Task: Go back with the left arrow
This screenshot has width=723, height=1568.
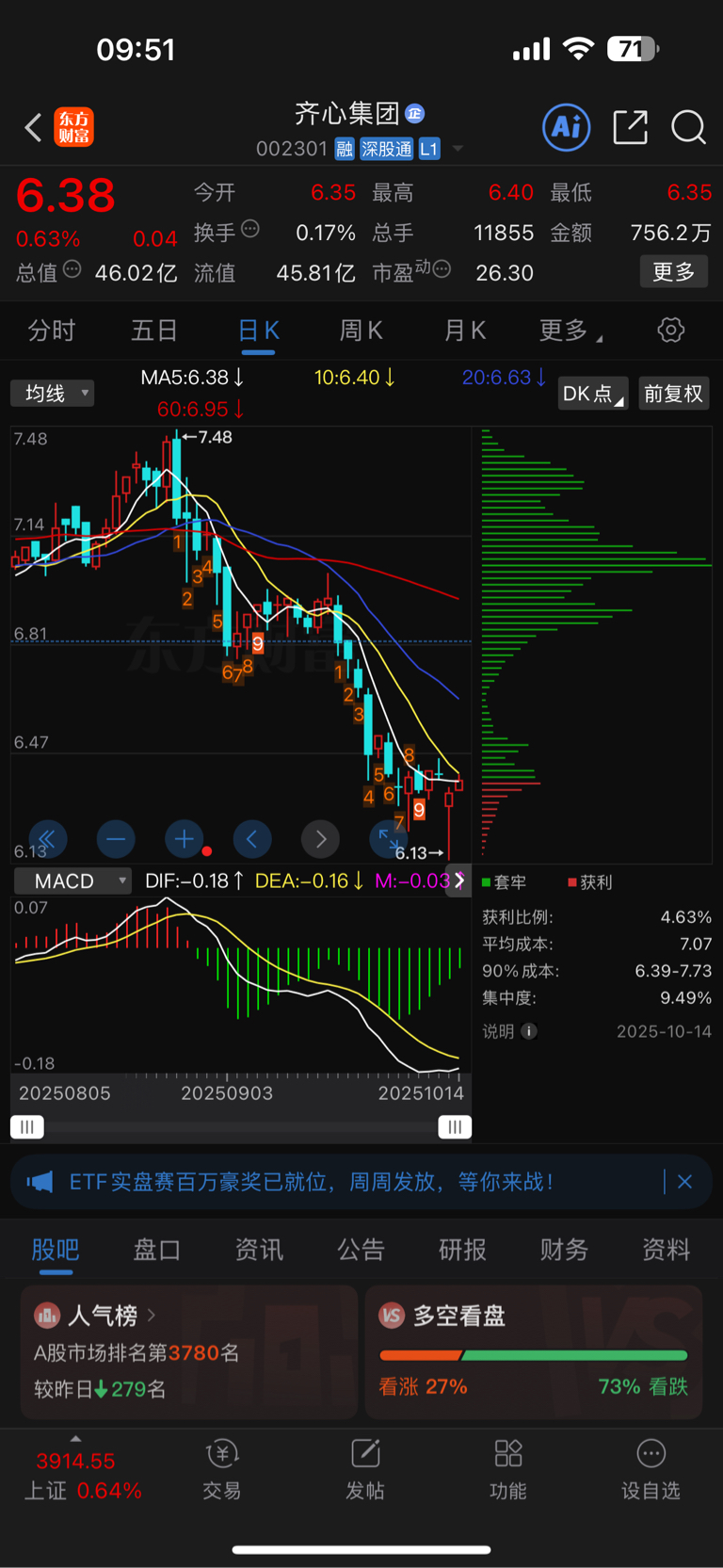Action: (34, 127)
